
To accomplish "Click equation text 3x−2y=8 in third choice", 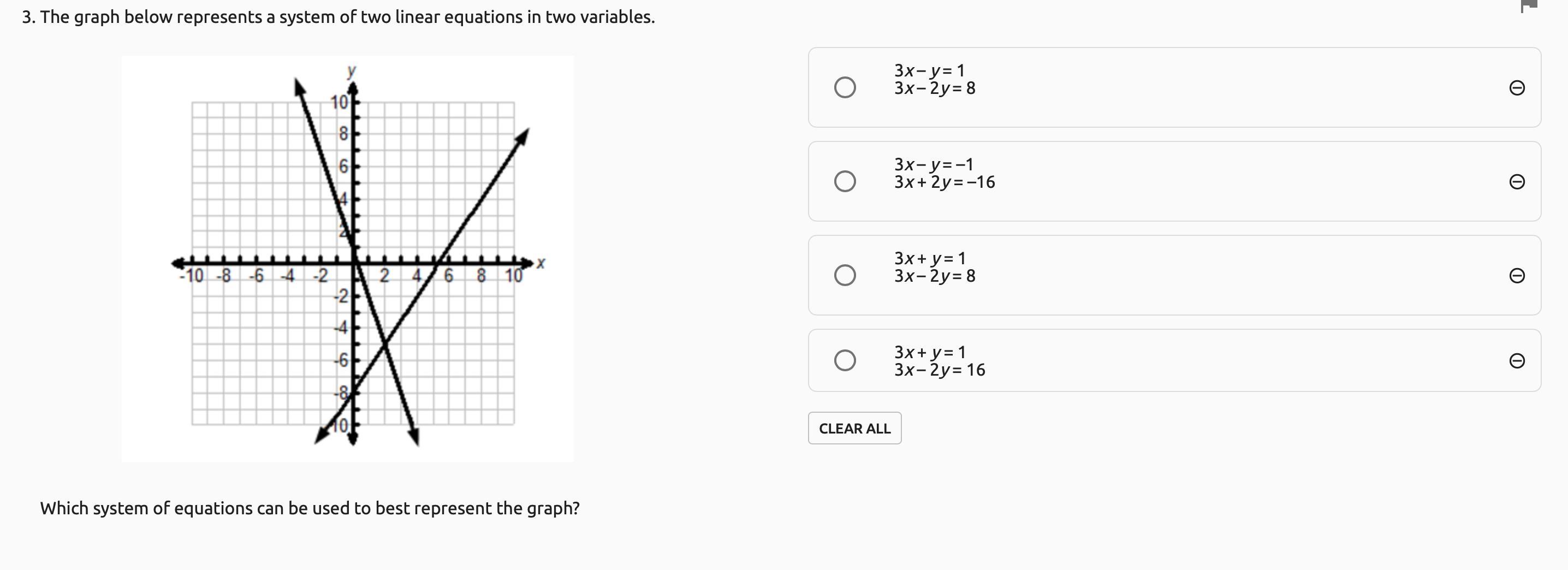I will coord(934,276).
